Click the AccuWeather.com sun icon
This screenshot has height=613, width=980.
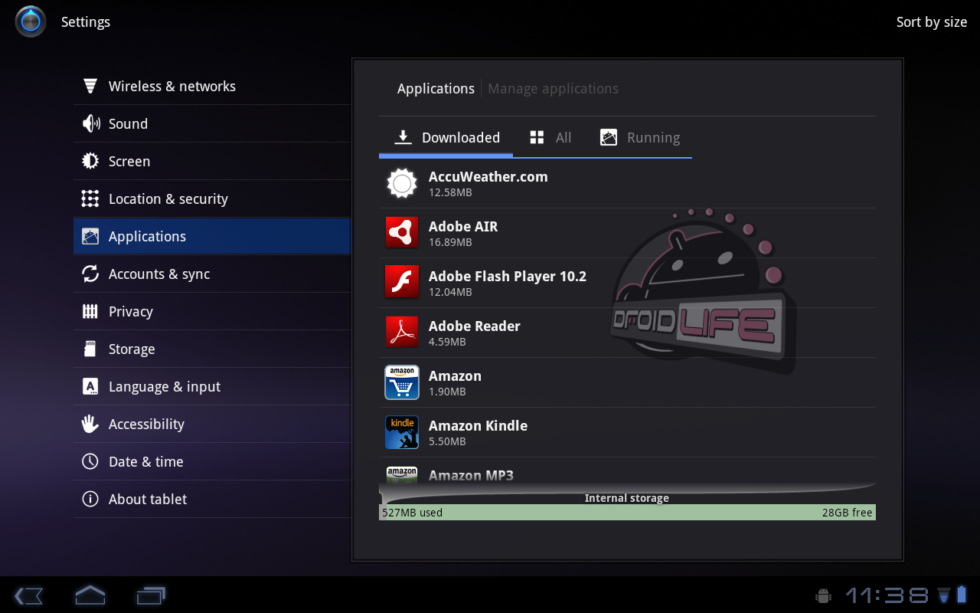(x=402, y=183)
